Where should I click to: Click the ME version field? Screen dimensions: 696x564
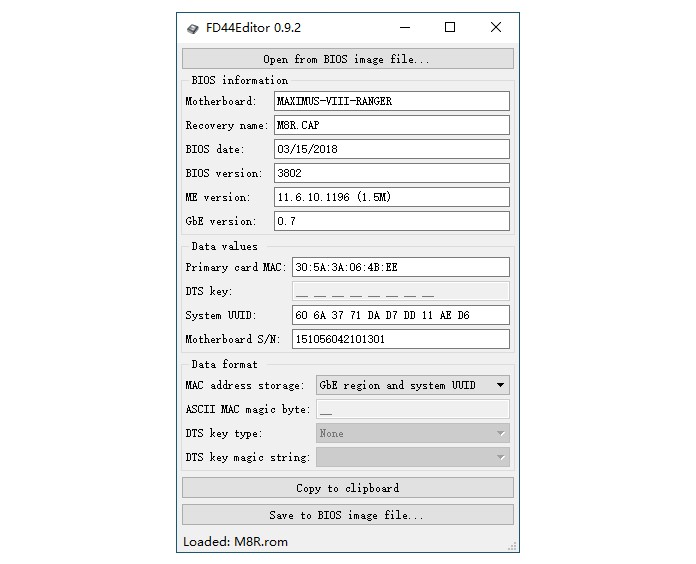click(391, 197)
